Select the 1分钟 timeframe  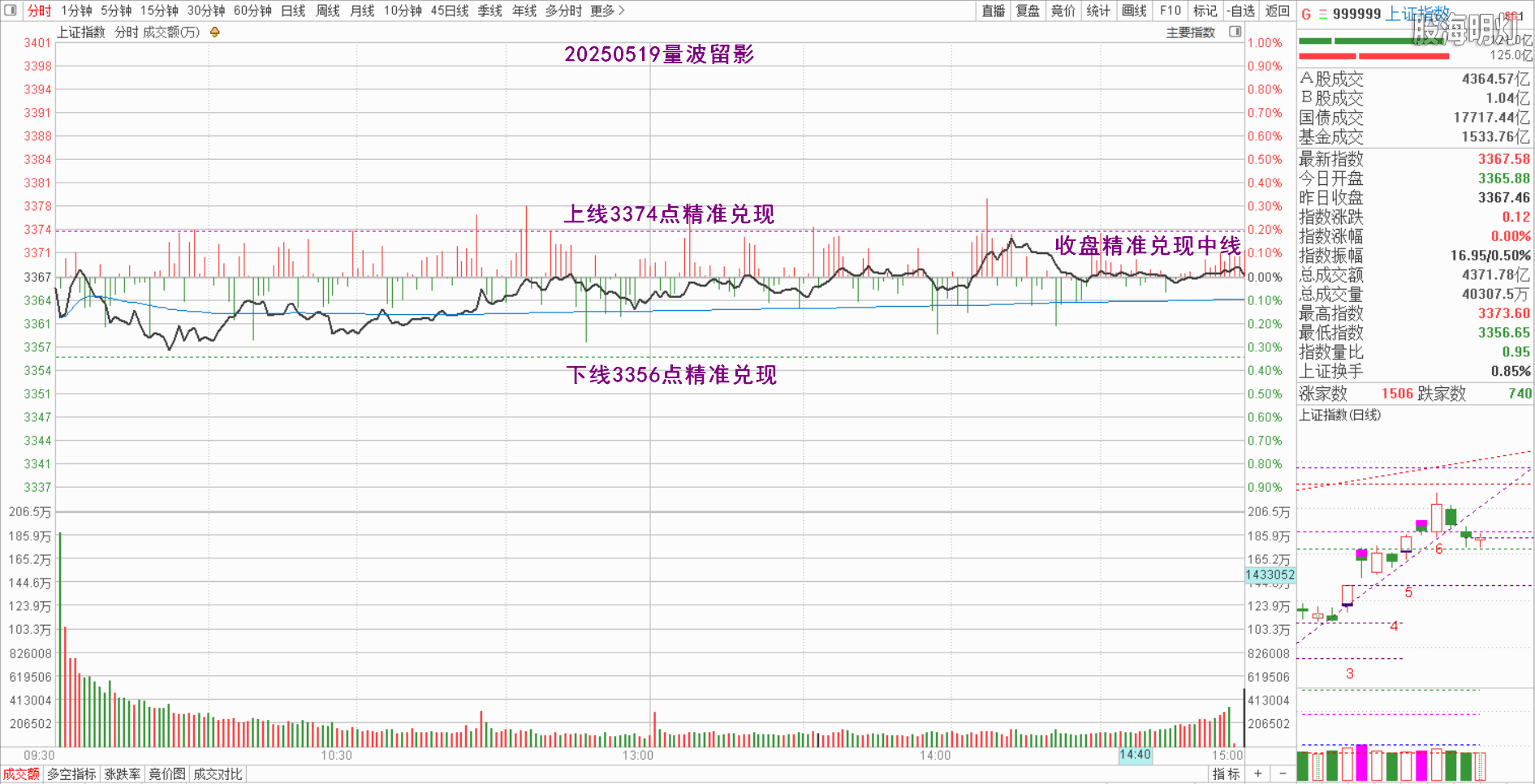coord(77,11)
